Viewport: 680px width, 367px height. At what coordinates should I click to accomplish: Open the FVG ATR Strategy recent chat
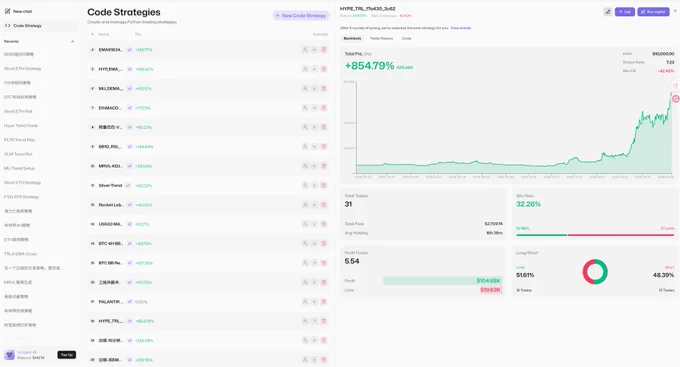tap(22, 197)
